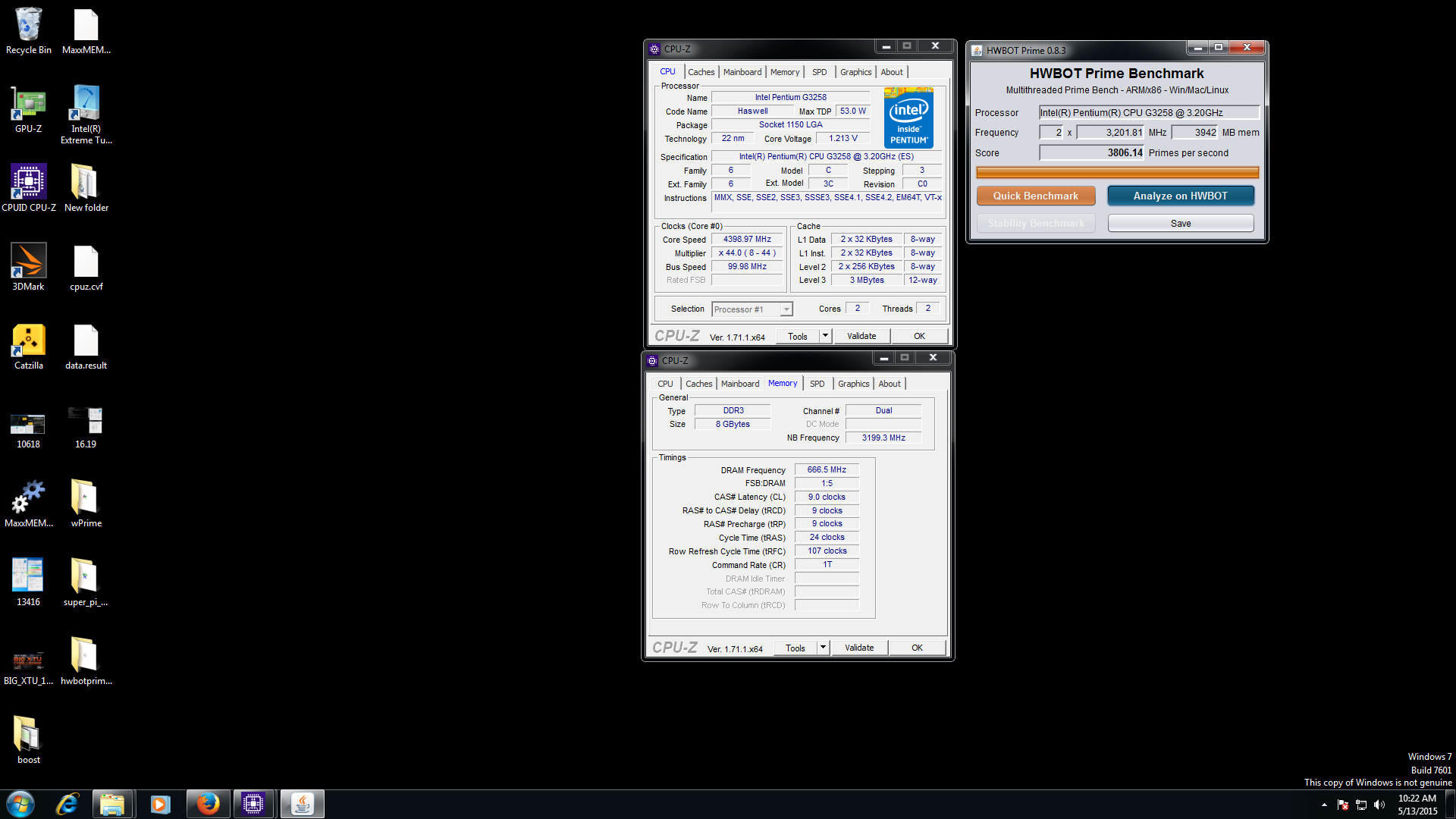Viewport: 1456px width, 819px height.
Task: Switch to Mainboard tab in top CPU-Z window
Action: (x=742, y=72)
